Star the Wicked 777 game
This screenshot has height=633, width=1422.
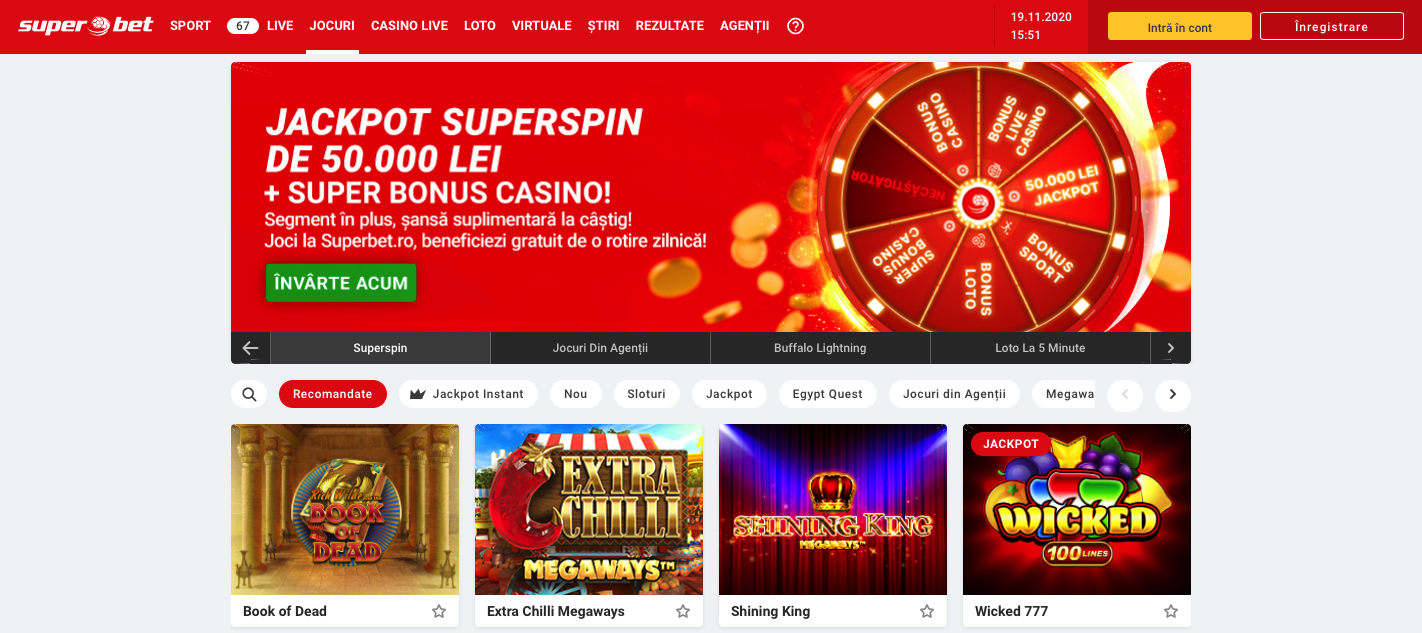click(x=1171, y=611)
